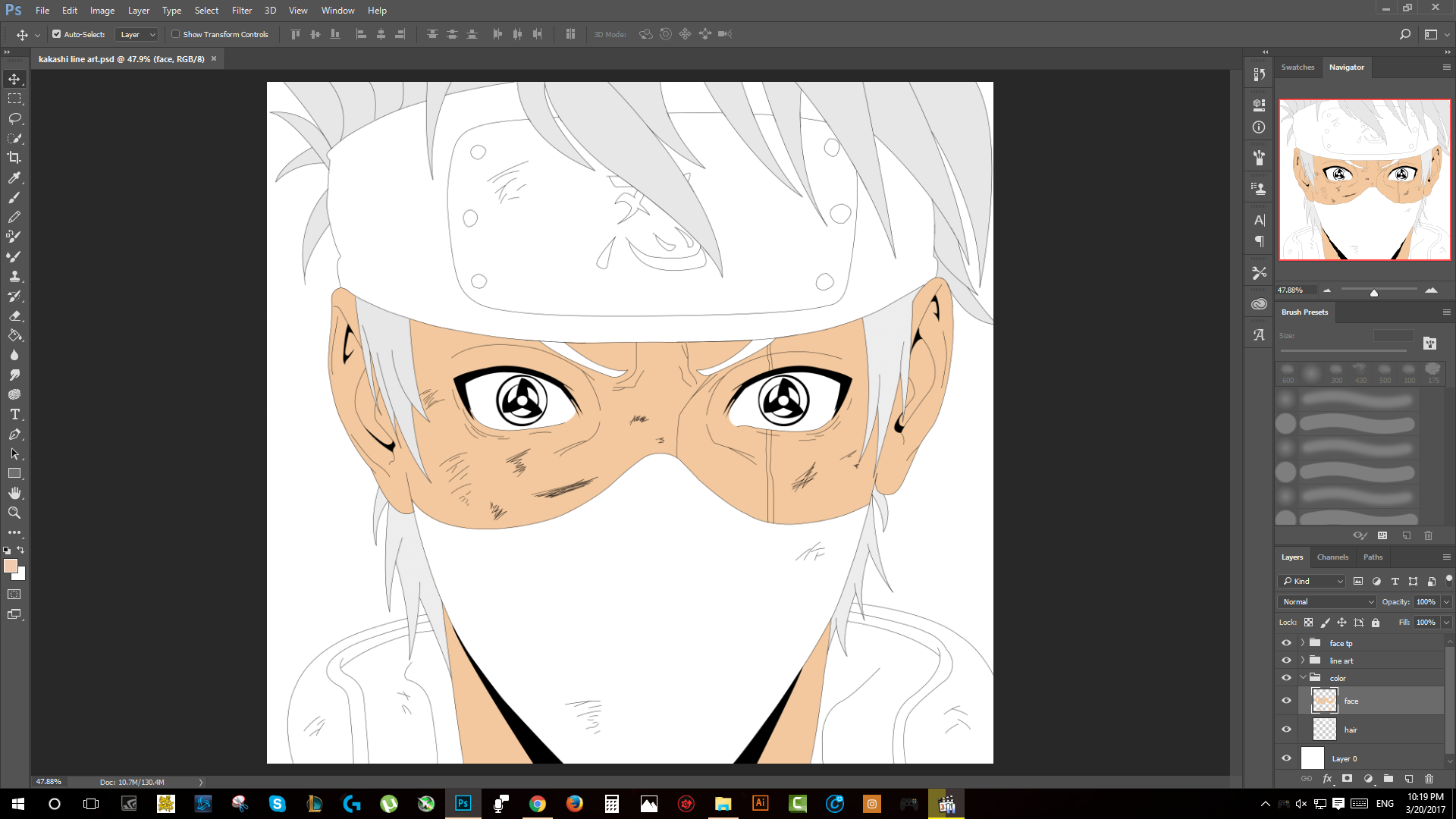Select the Brush tool
Viewport: 1456px width, 819px height.
[x=14, y=197]
